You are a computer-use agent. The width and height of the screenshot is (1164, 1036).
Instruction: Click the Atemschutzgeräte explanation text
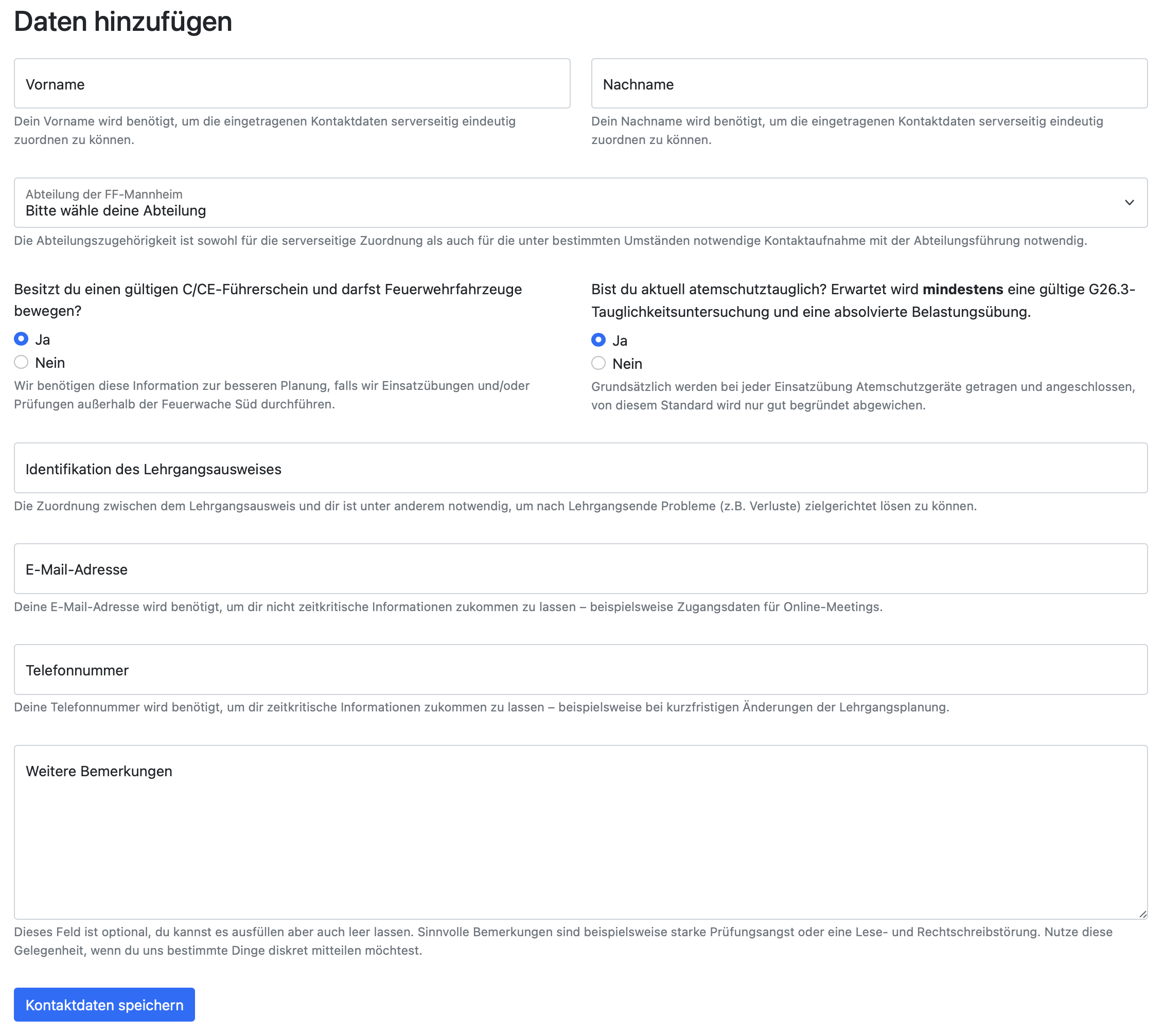863,396
